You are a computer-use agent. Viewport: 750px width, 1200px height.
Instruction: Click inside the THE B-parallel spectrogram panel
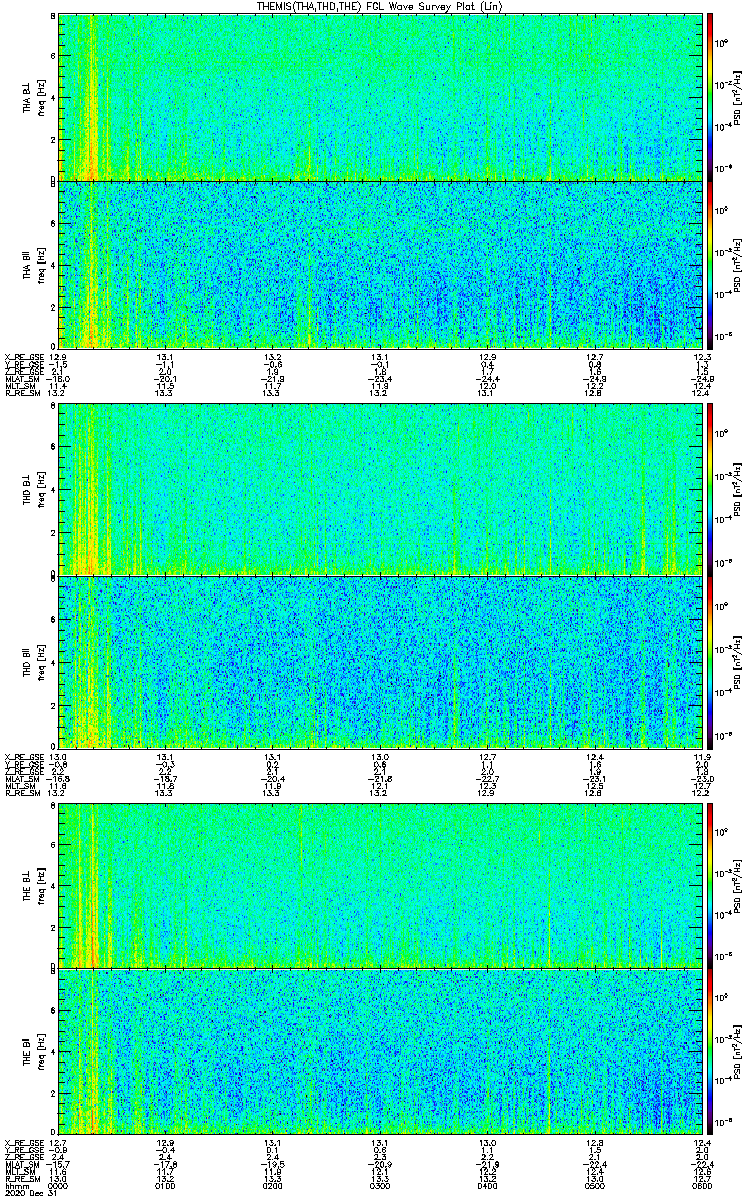[380, 1051]
